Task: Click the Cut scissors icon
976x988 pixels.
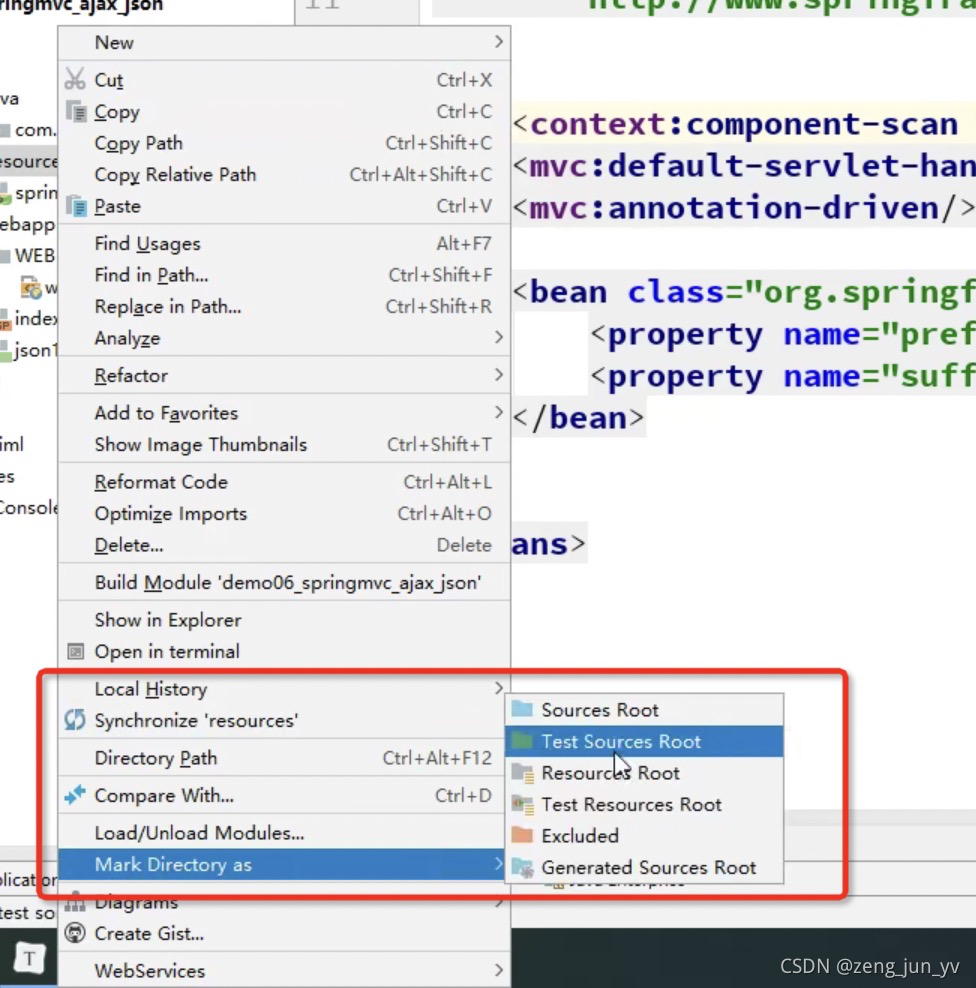Action: coord(75,79)
